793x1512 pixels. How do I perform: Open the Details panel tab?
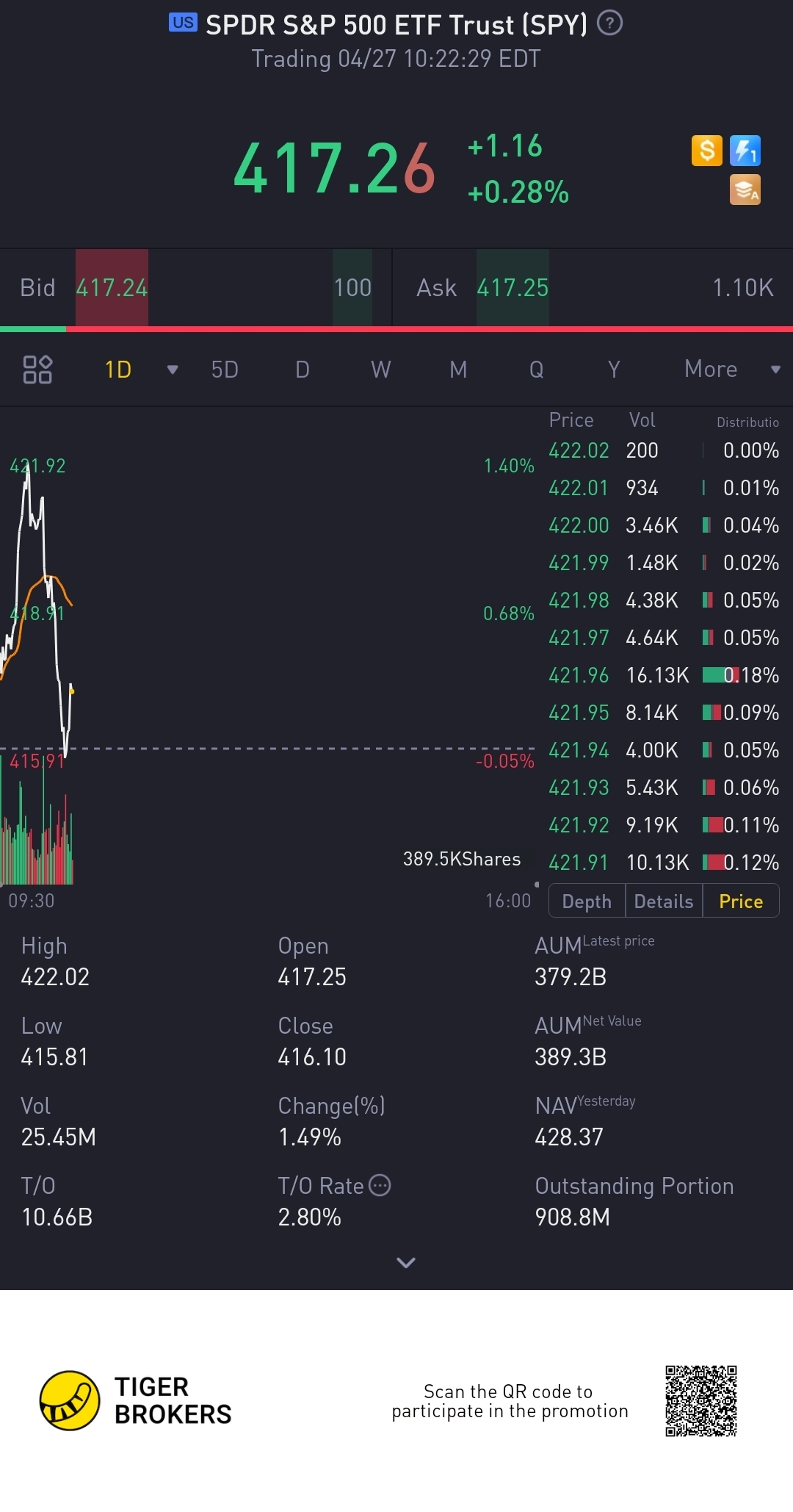(664, 901)
